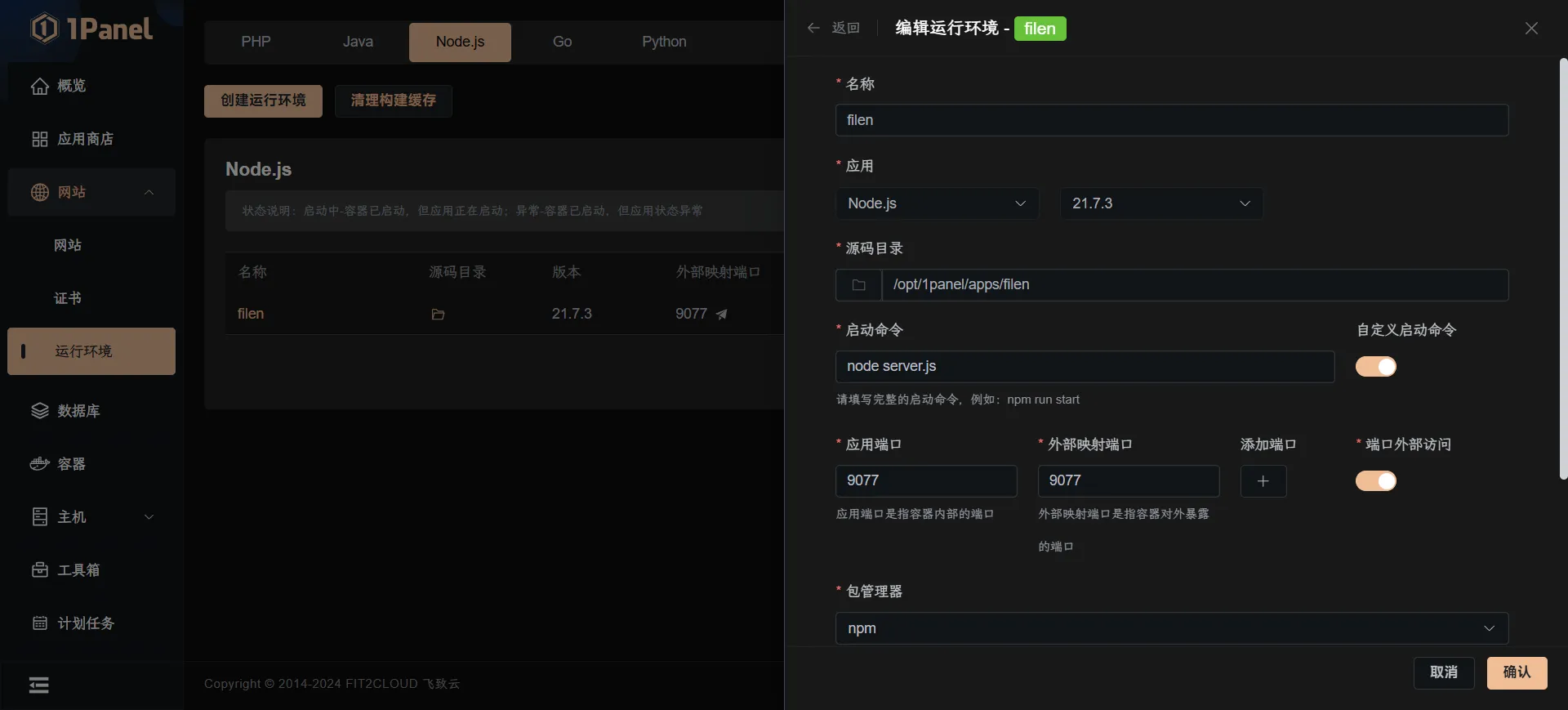Click 取消 cancel button
This screenshot has height=710, width=1568.
(1444, 672)
